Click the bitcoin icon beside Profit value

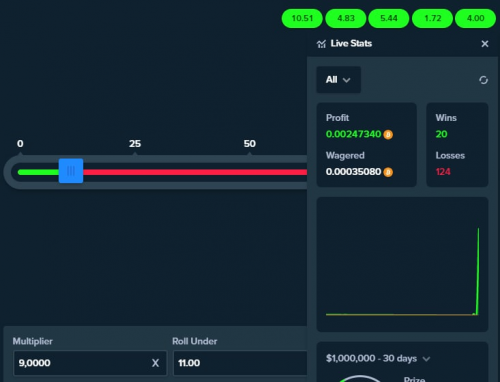(x=388, y=134)
